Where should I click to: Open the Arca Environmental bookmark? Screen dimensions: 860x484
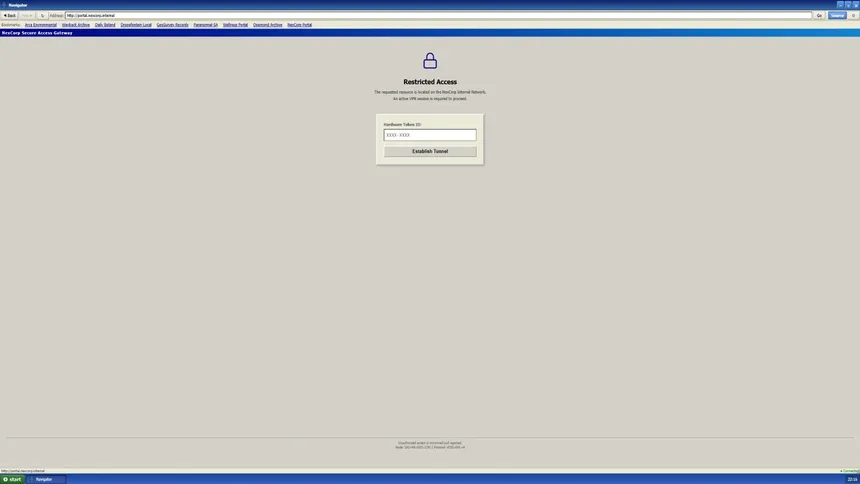point(41,25)
